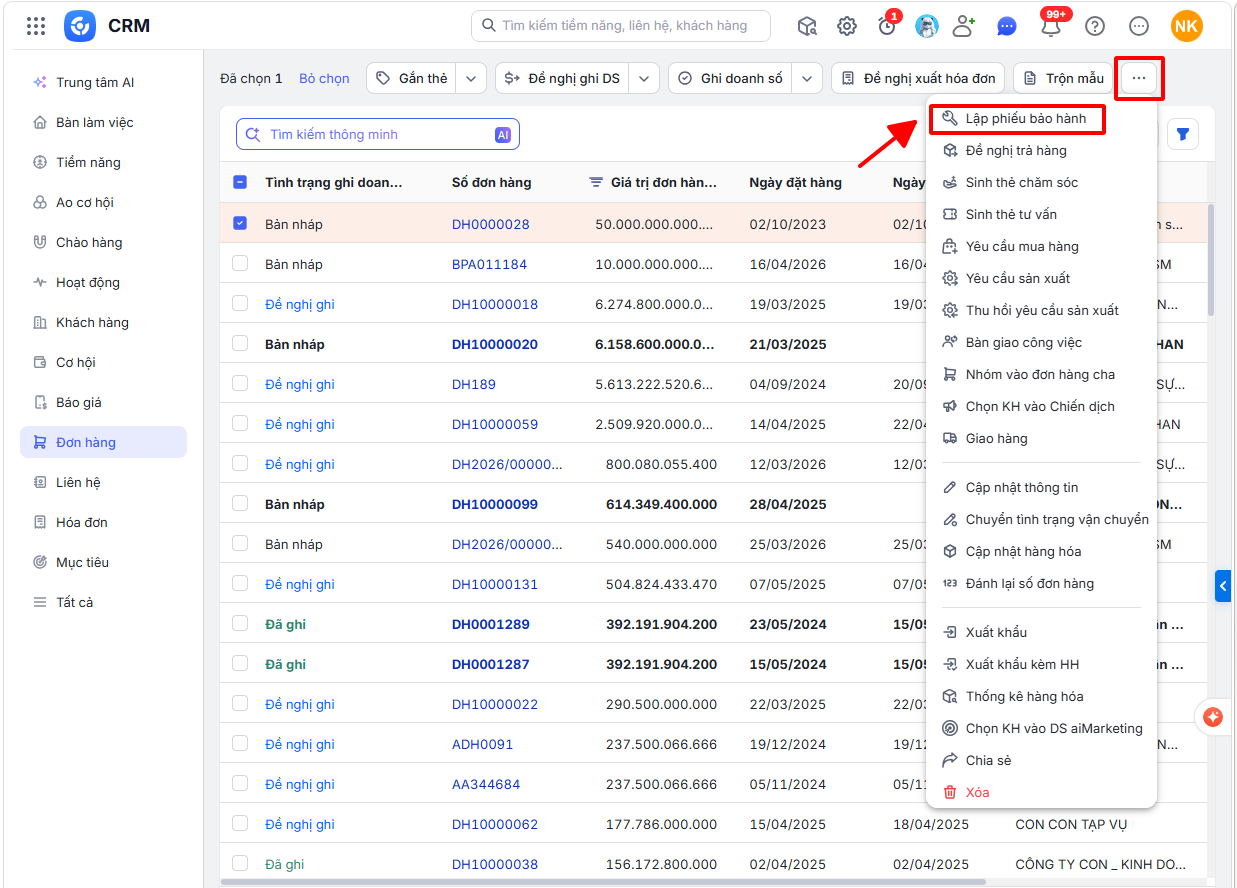1237x888 pixels.
Task: Open the NK user avatar
Action: click(x=1187, y=26)
